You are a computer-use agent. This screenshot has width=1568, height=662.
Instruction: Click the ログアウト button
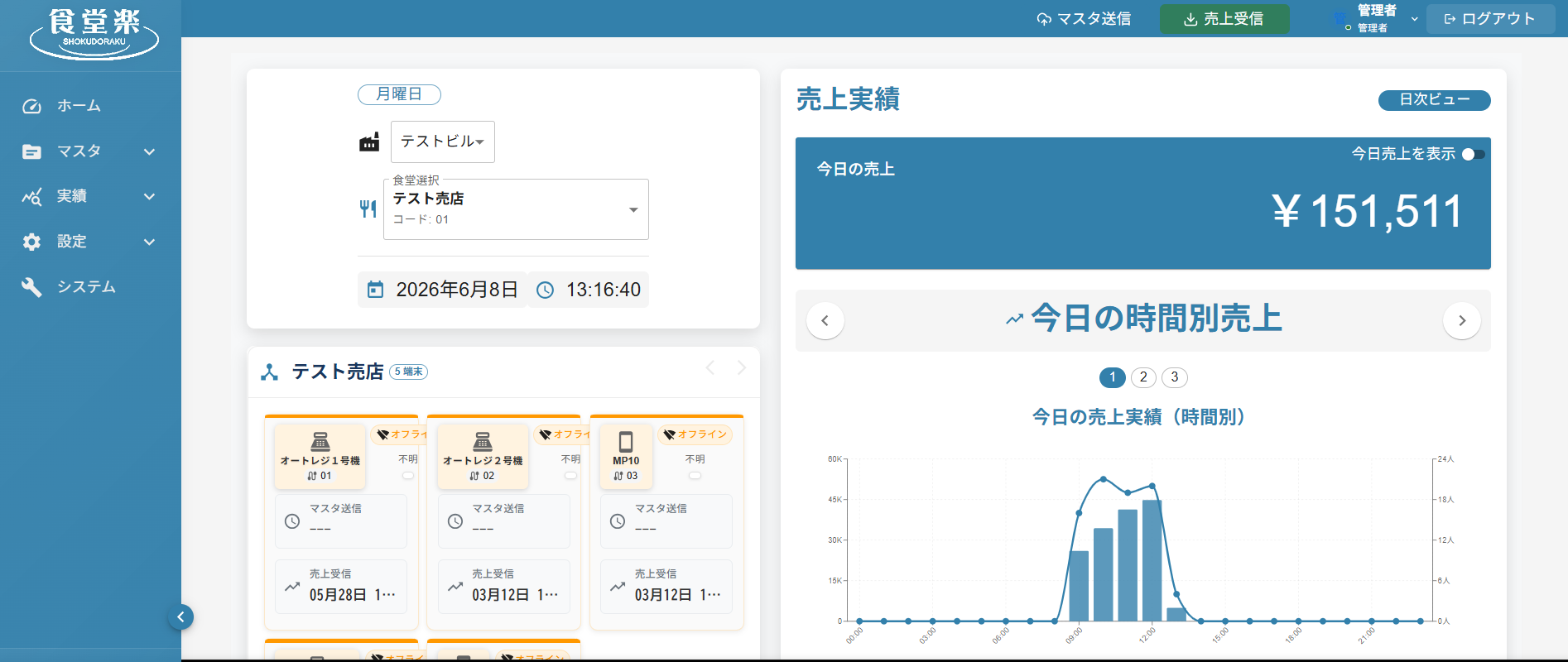tap(1490, 19)
